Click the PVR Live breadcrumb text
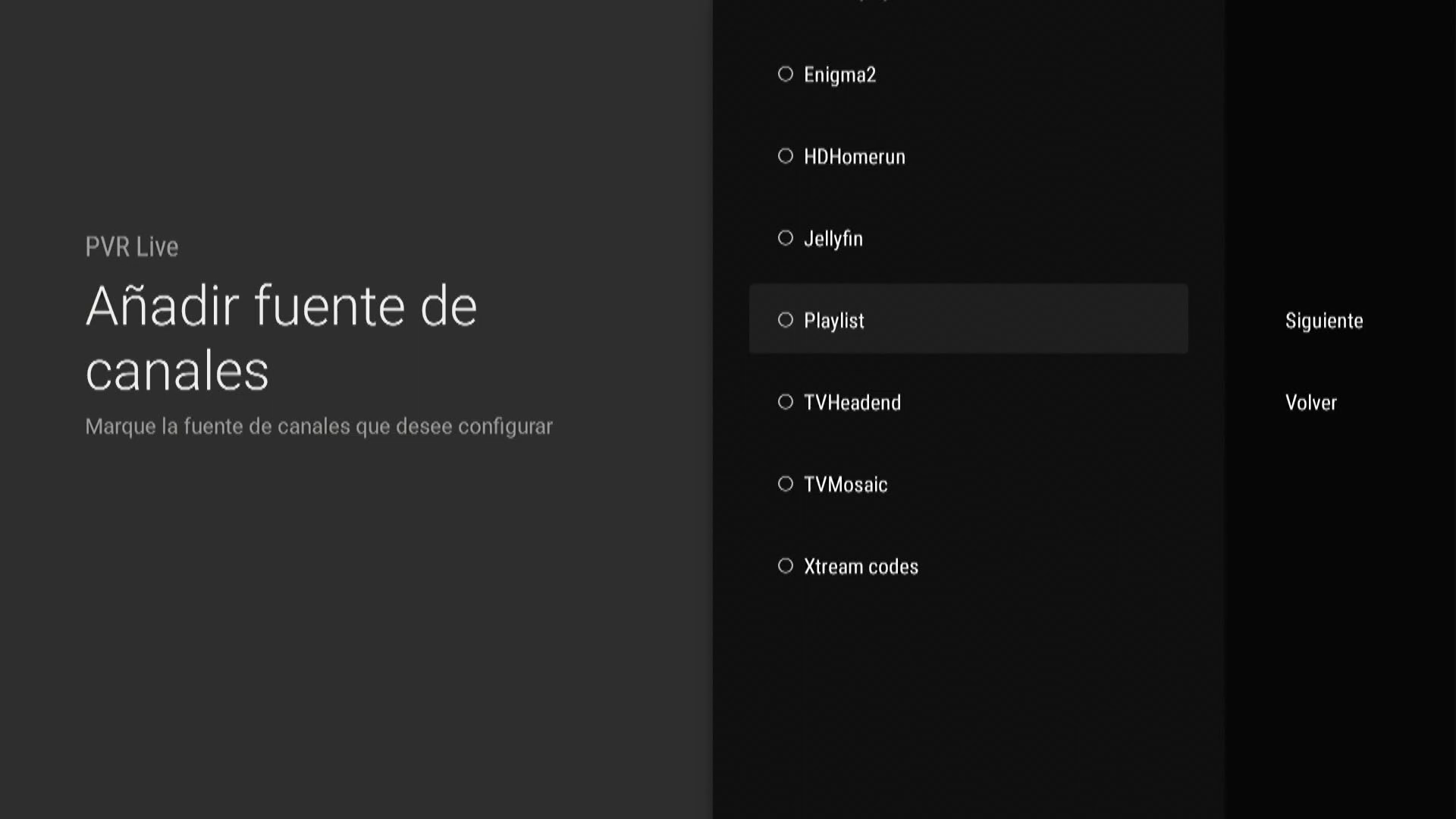 131,247
